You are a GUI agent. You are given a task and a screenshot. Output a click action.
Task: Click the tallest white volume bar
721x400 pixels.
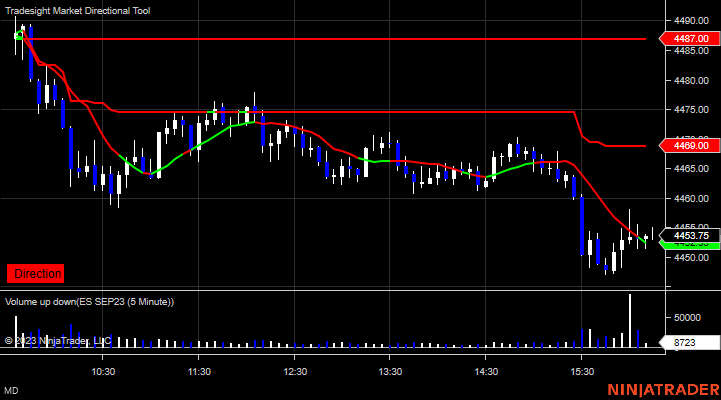point(630,321)
